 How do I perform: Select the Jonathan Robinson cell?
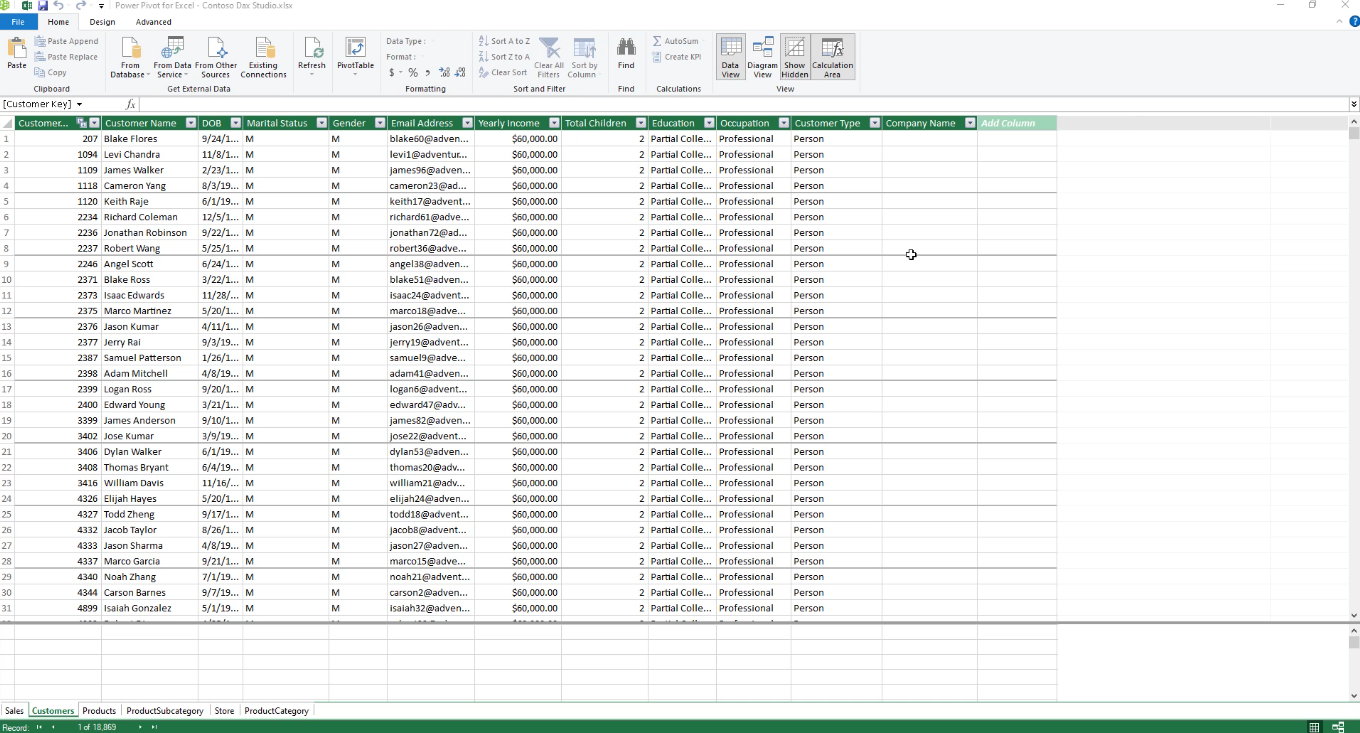tap(150, 233)
